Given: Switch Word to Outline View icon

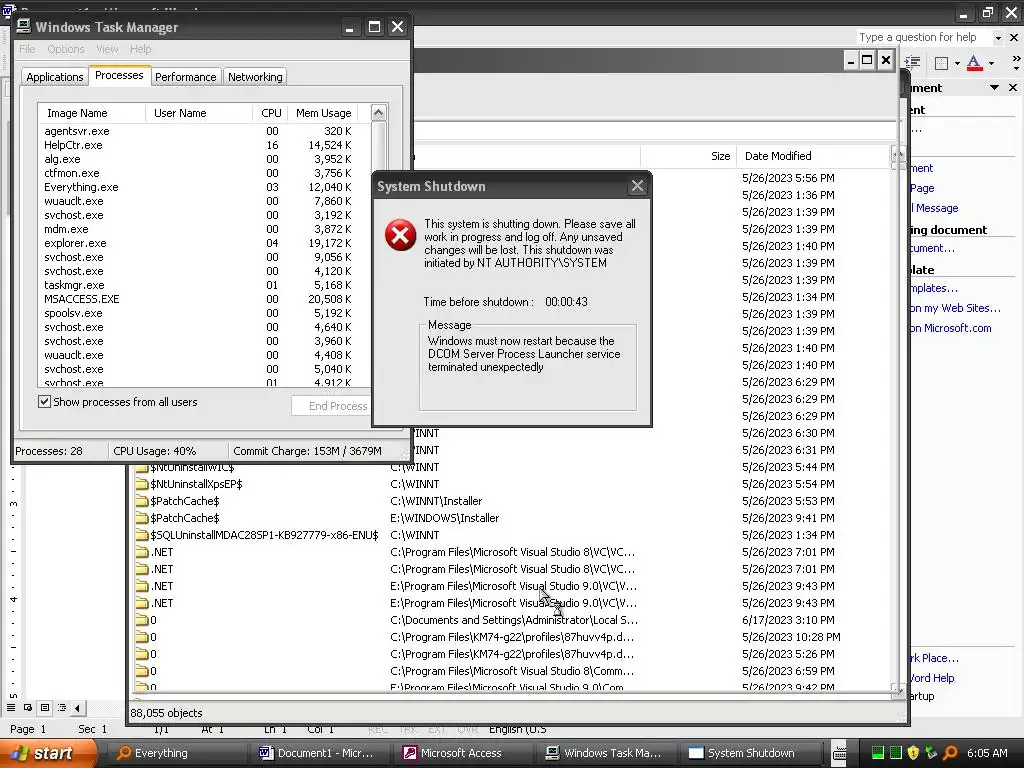Looking at the screenshot, I should click(62, 707).
